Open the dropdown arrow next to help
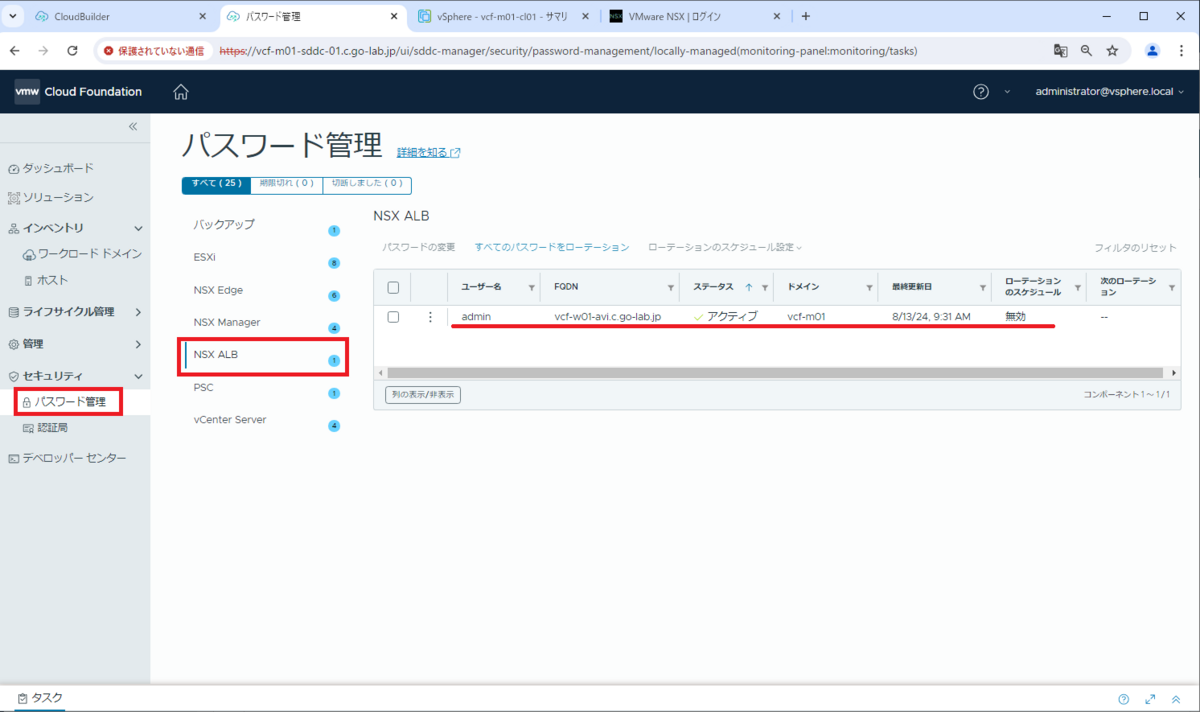The width and height of the screenshot is (1200, 712). coord(1007,92)
